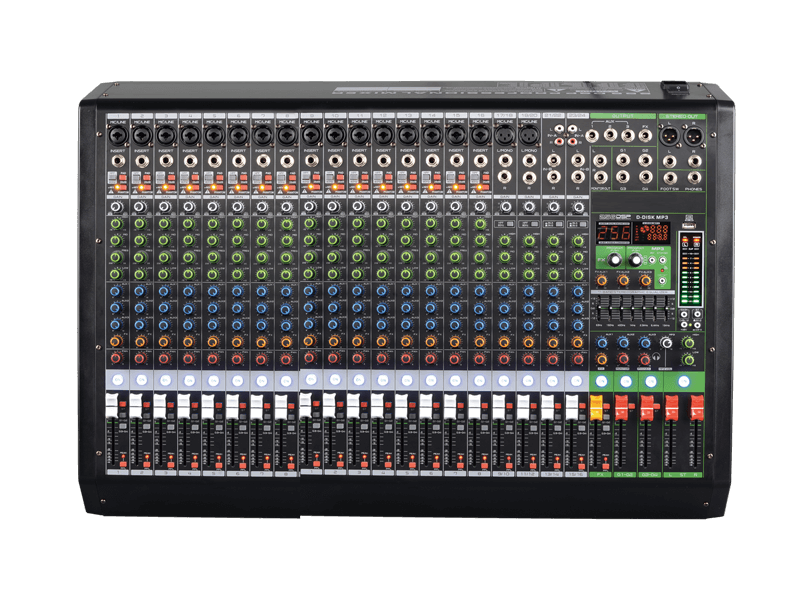Toggle the channel 1 ON button
800x600 pixels.
click(x=118, y=380)
